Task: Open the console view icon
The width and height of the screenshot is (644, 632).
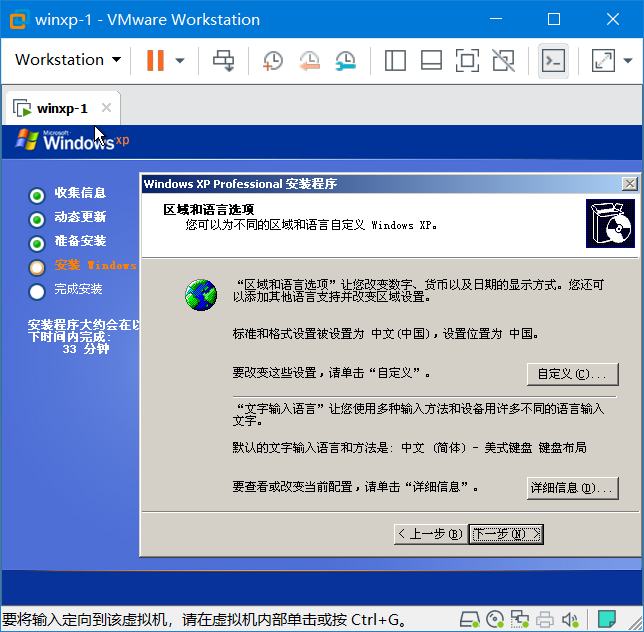Action: pos(553,61)
